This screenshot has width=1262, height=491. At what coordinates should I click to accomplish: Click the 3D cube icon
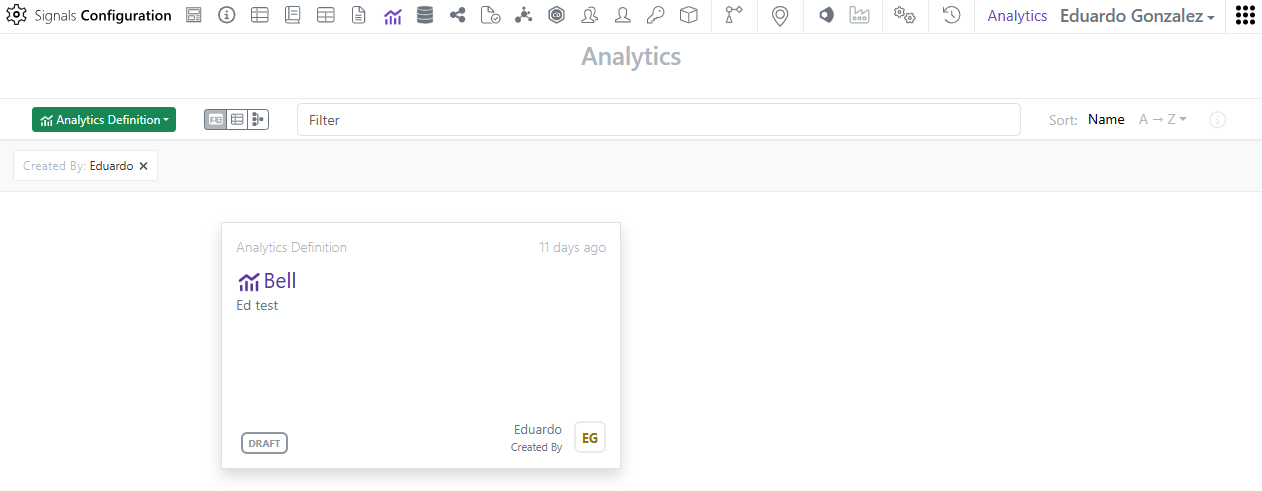click(688, 15)
